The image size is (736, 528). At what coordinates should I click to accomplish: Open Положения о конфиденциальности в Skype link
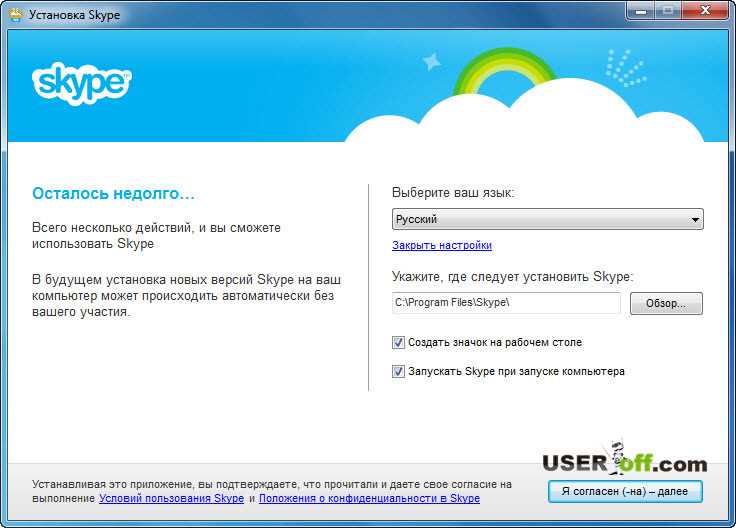click(x=369, y=498)
